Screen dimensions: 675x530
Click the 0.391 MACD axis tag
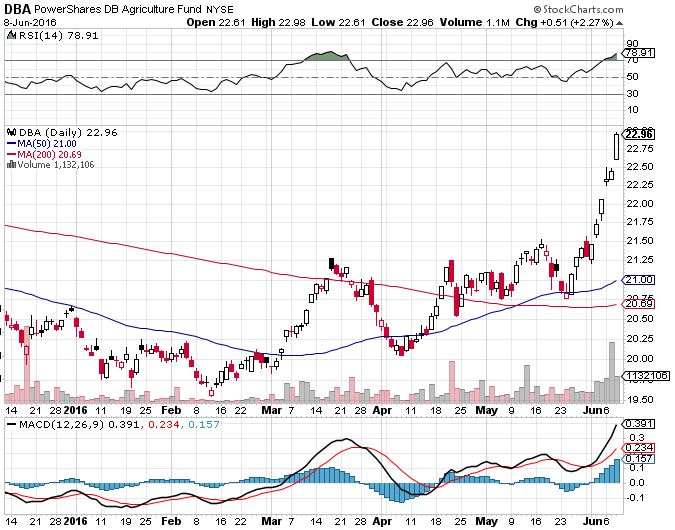[x=639, y=424]
